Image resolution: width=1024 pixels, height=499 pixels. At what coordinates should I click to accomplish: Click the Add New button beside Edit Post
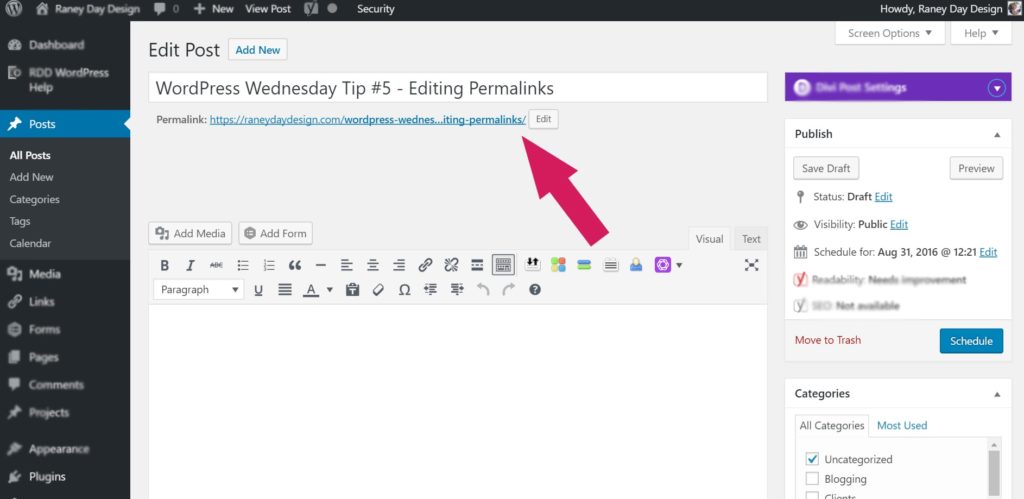point(257,50)
